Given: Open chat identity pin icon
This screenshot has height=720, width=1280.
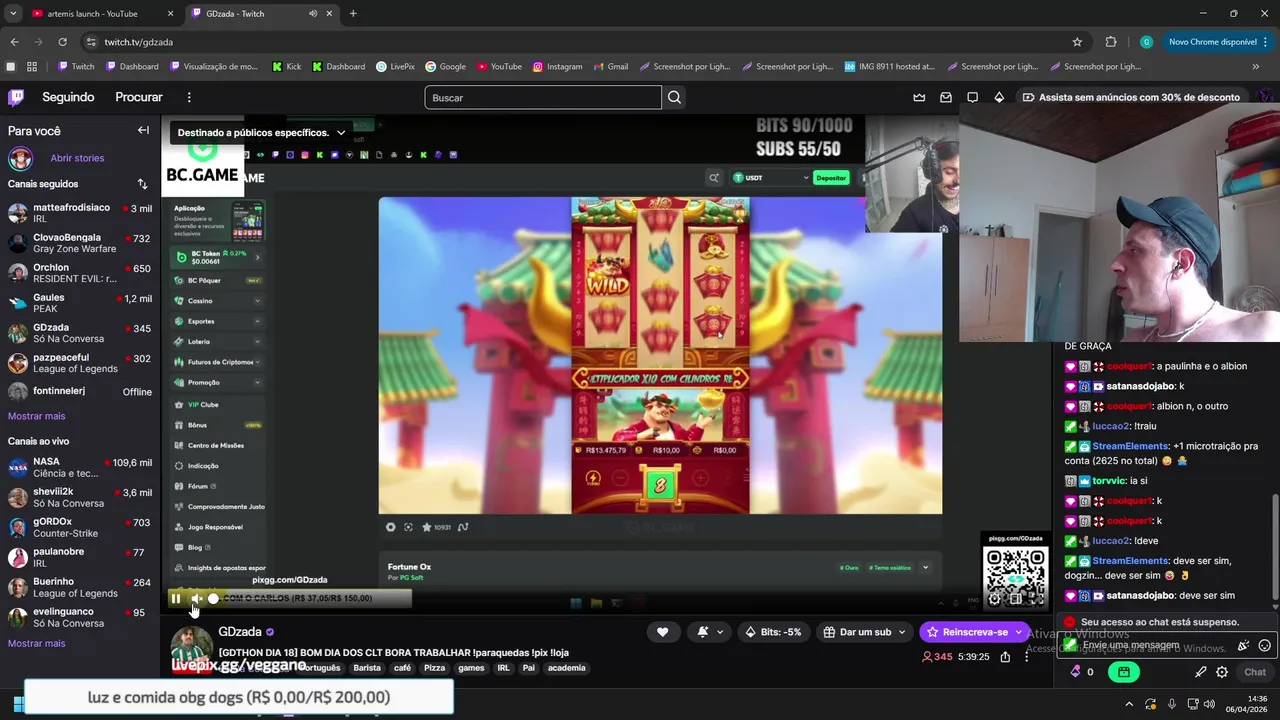Looking at the screenshot, I should (1200, 672).
